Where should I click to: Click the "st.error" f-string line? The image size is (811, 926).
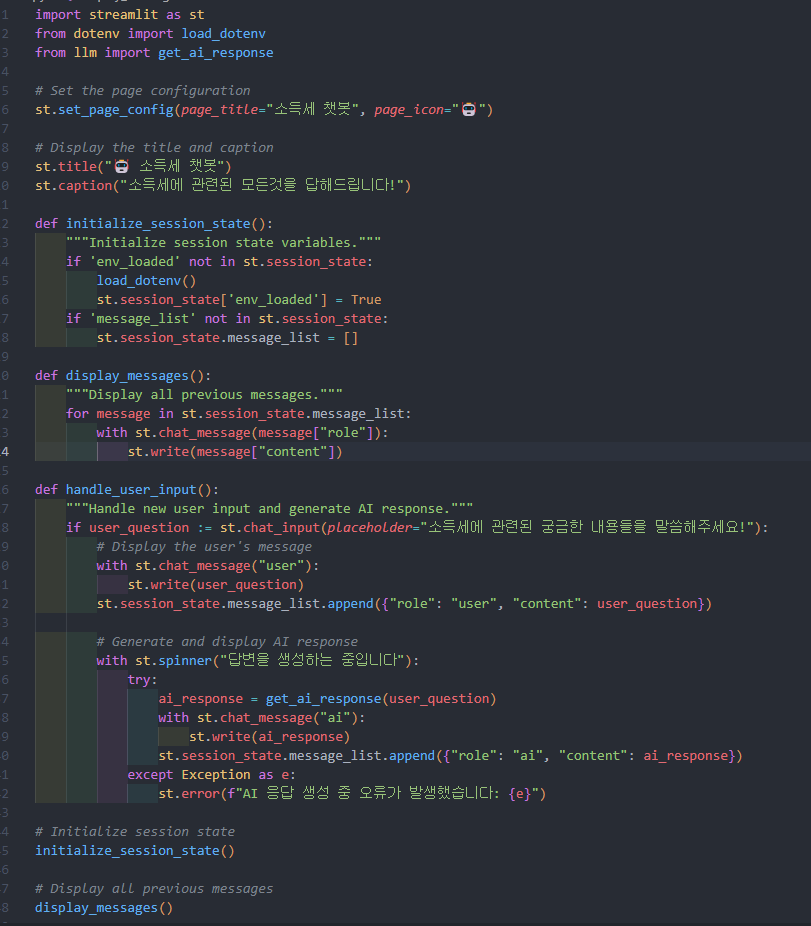tap(352, 793)
